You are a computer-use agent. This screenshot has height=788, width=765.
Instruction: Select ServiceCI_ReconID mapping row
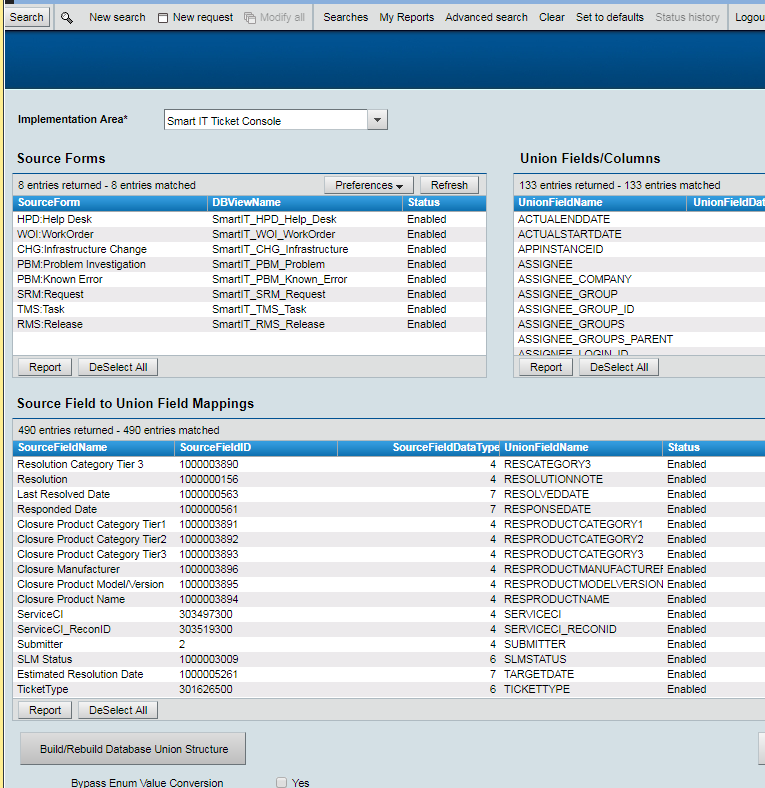tap(389, 629)
